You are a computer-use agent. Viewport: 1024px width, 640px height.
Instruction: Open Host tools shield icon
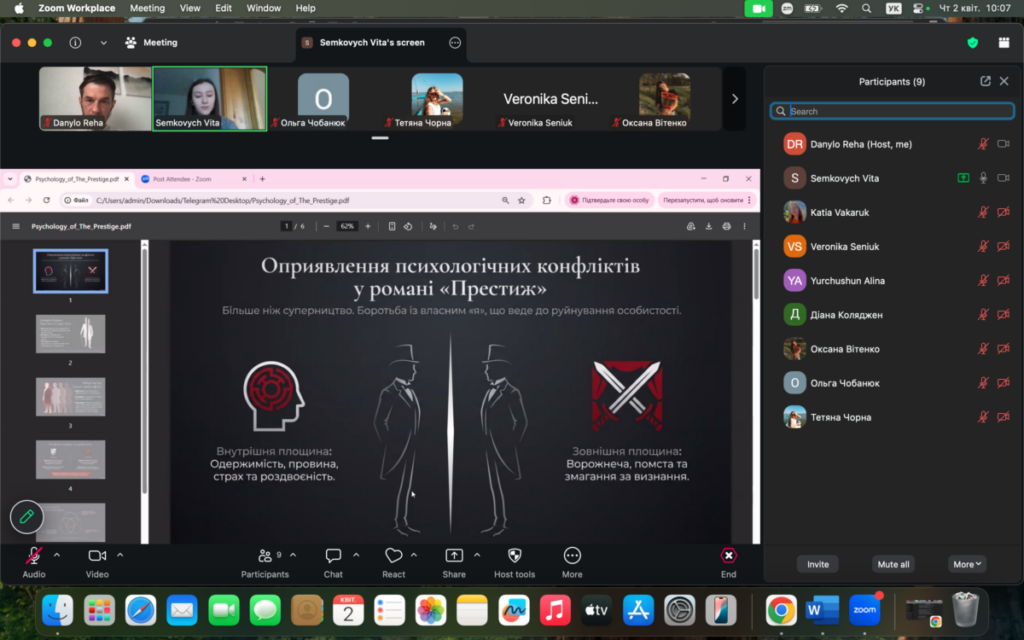point(515,563)
